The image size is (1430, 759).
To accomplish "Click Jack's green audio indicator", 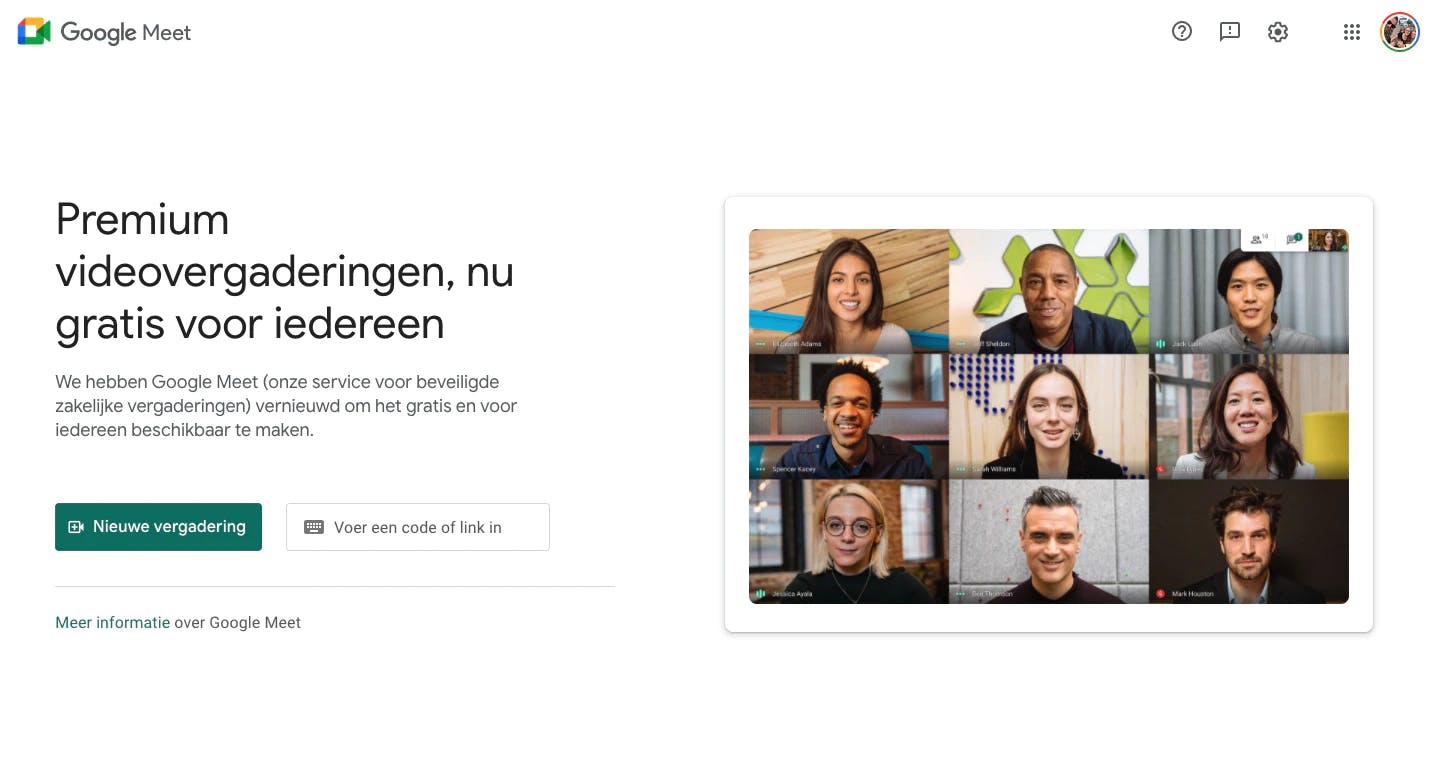I will pos(1160,344).
